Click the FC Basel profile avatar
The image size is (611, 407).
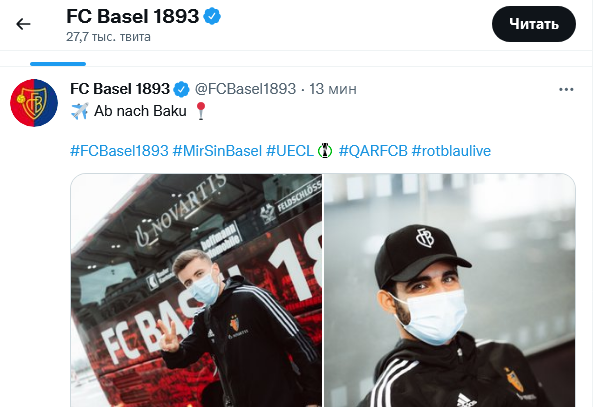pyautogui.click(x=34, y=103)
